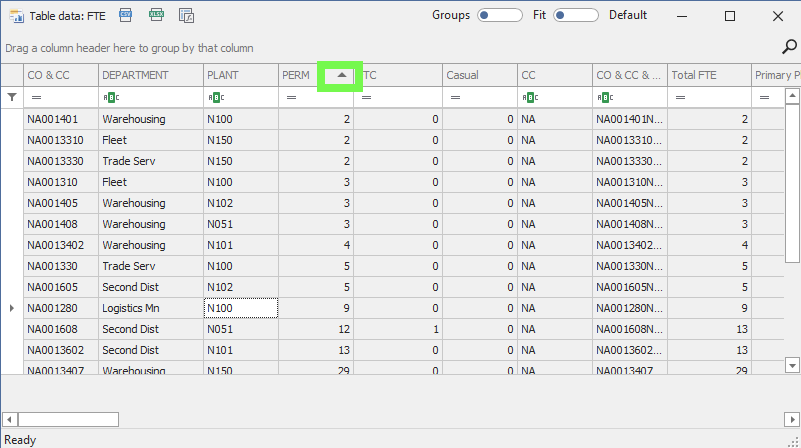Open PLANT filter operator ABC icon
The width and height of the screenshot is (801, 448).
point(214,97)
